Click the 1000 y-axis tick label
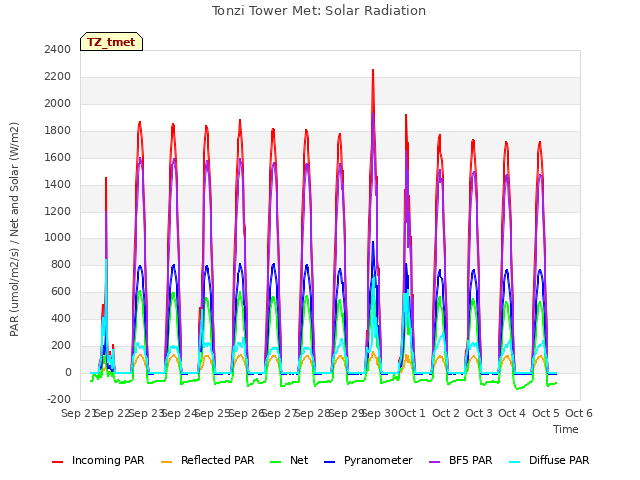 pyautogui.click(x=58, y=238)
